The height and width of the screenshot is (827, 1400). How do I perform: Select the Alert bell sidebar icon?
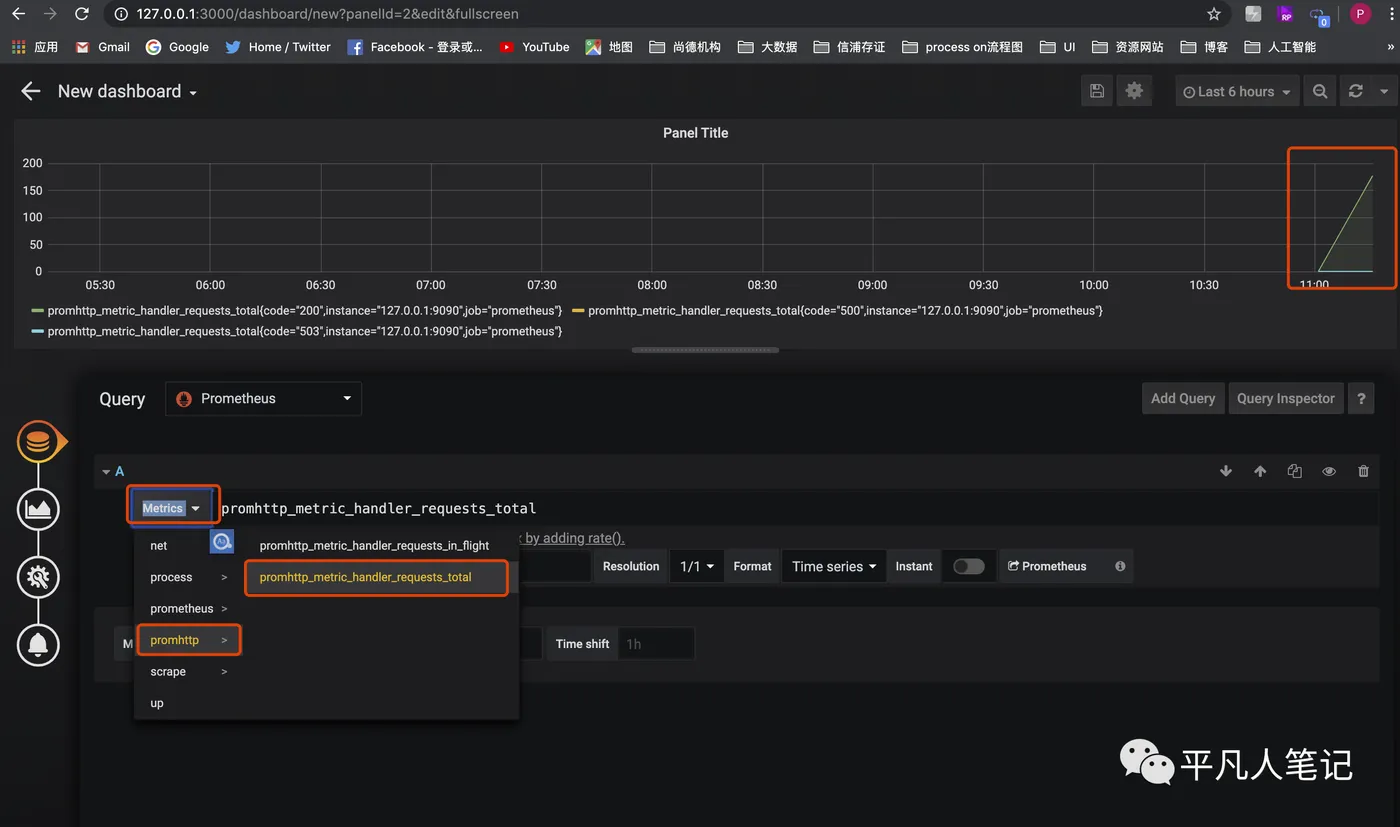click(x=38, y=645)
